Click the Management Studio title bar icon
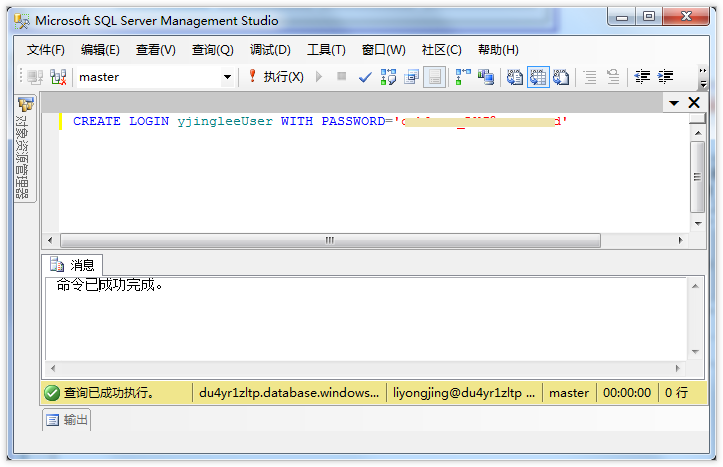The height and width of the screenshot is (467, 723). click(x=22, y=21)
